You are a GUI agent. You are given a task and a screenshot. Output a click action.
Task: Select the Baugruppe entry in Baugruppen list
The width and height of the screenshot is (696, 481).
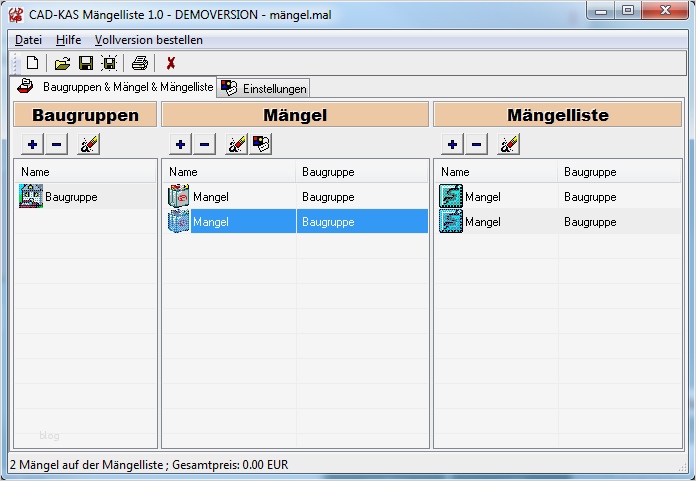click(x=86, y=197)
